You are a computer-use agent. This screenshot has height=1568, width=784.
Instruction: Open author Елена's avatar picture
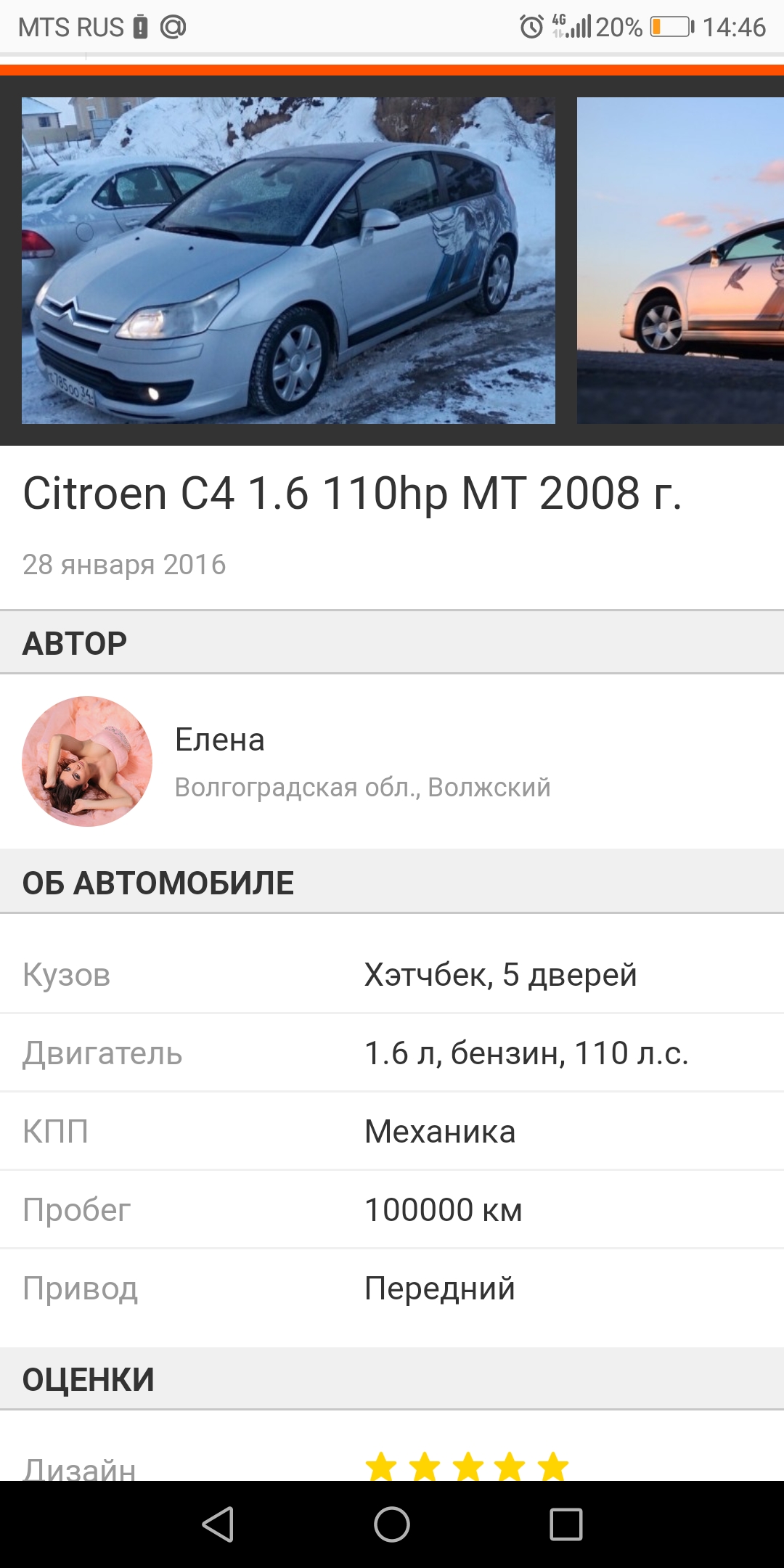point(87,761)
